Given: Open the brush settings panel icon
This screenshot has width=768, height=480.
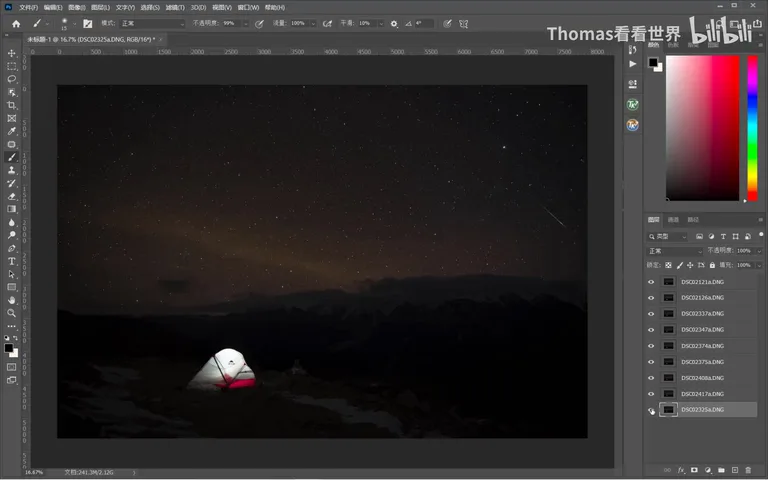Looking at the screenshot, I should tap(88, 24).
